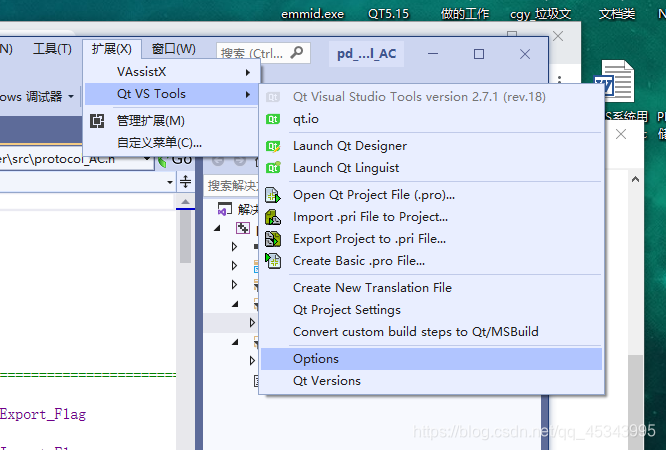Image resolution: width=666 pixels, height=450 pixels.
Task: Click the Open Qt Project File icon
Action: pos(273,195)
